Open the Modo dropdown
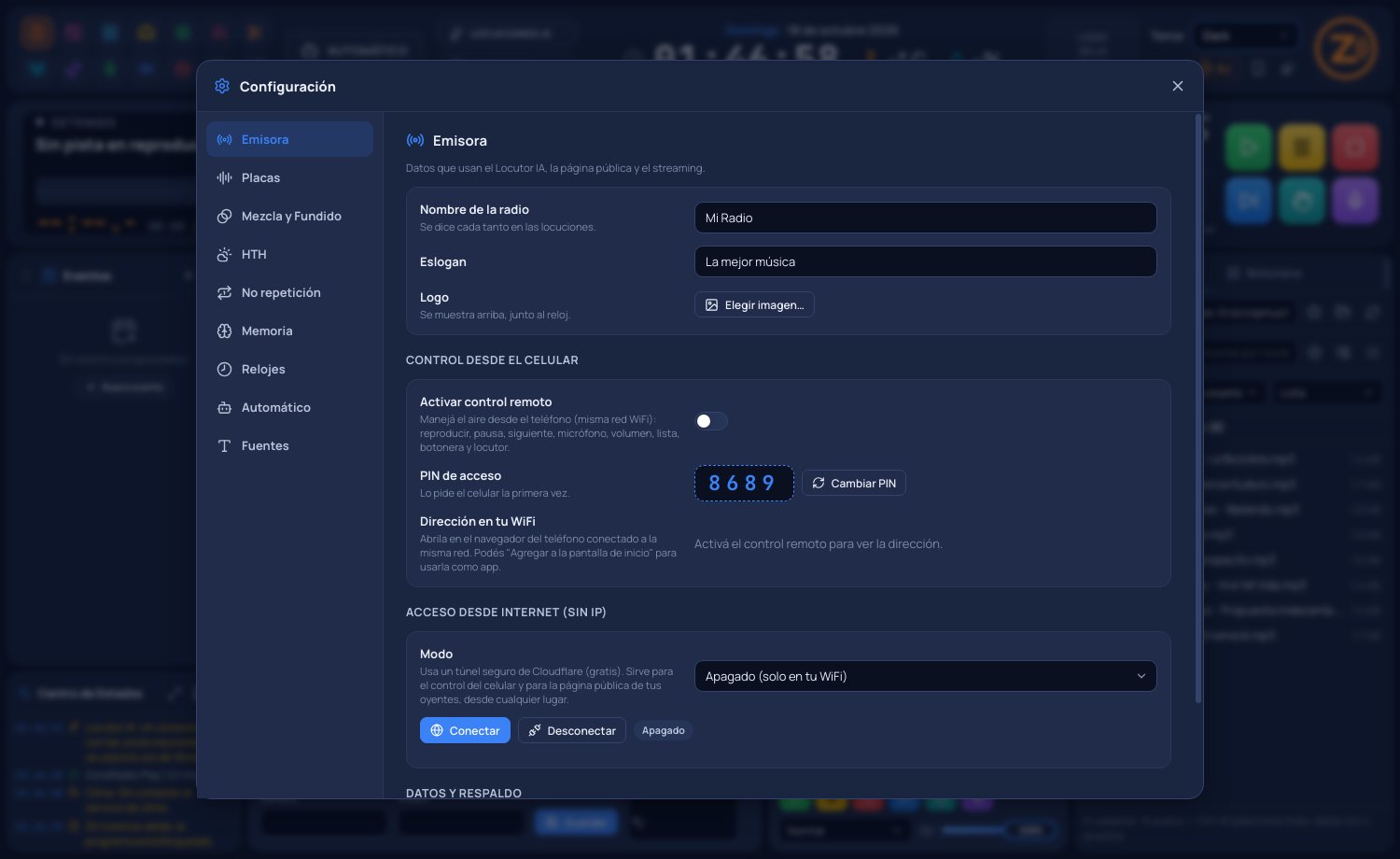The image size is (1400, 859). click(x=925, y=676)
